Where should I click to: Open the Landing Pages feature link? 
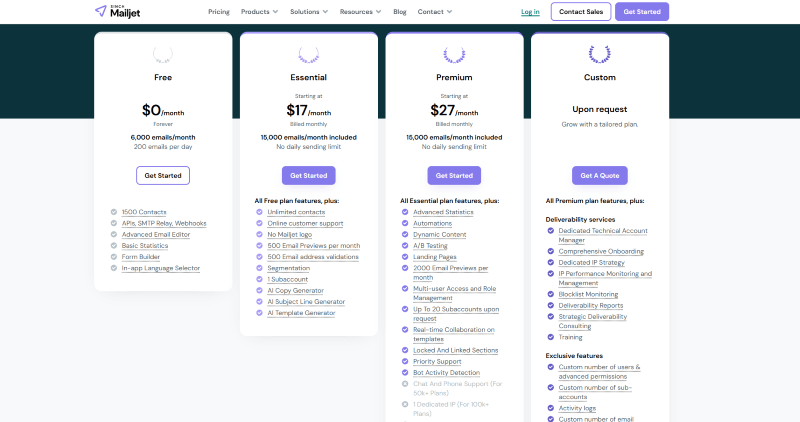click(x=435, y=257)
